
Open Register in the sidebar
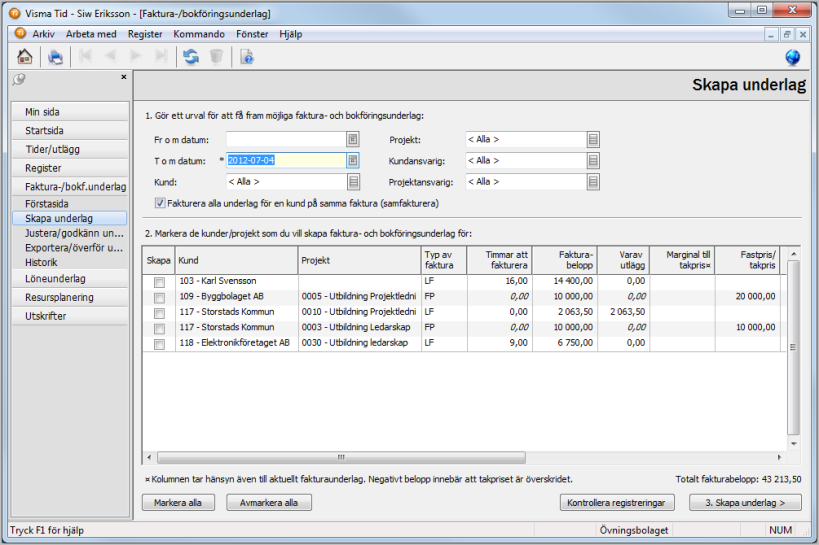point(70,168)
